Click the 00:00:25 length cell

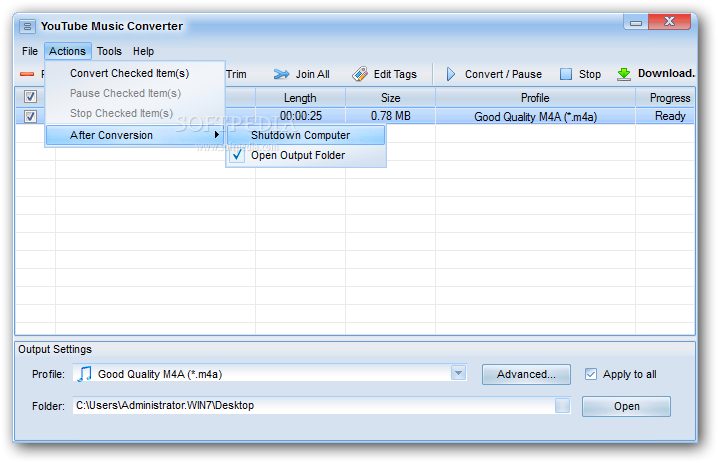coord(300,116)
